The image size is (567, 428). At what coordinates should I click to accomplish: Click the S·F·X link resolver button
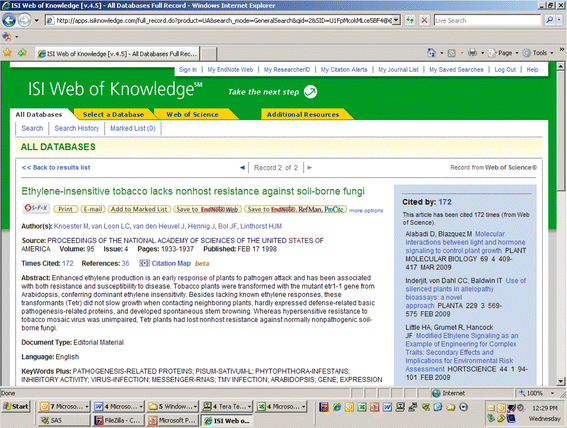36,208
